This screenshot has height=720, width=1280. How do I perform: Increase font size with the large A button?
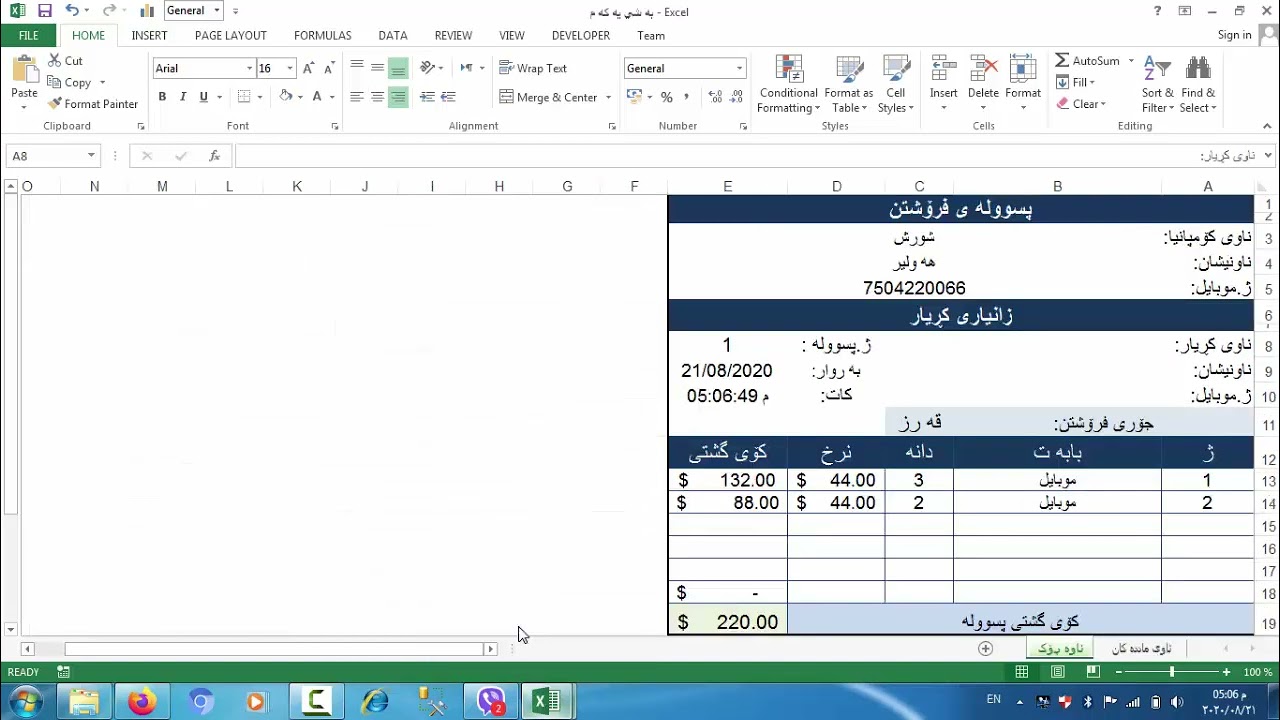pyautogui.click(x=308, y=68)
